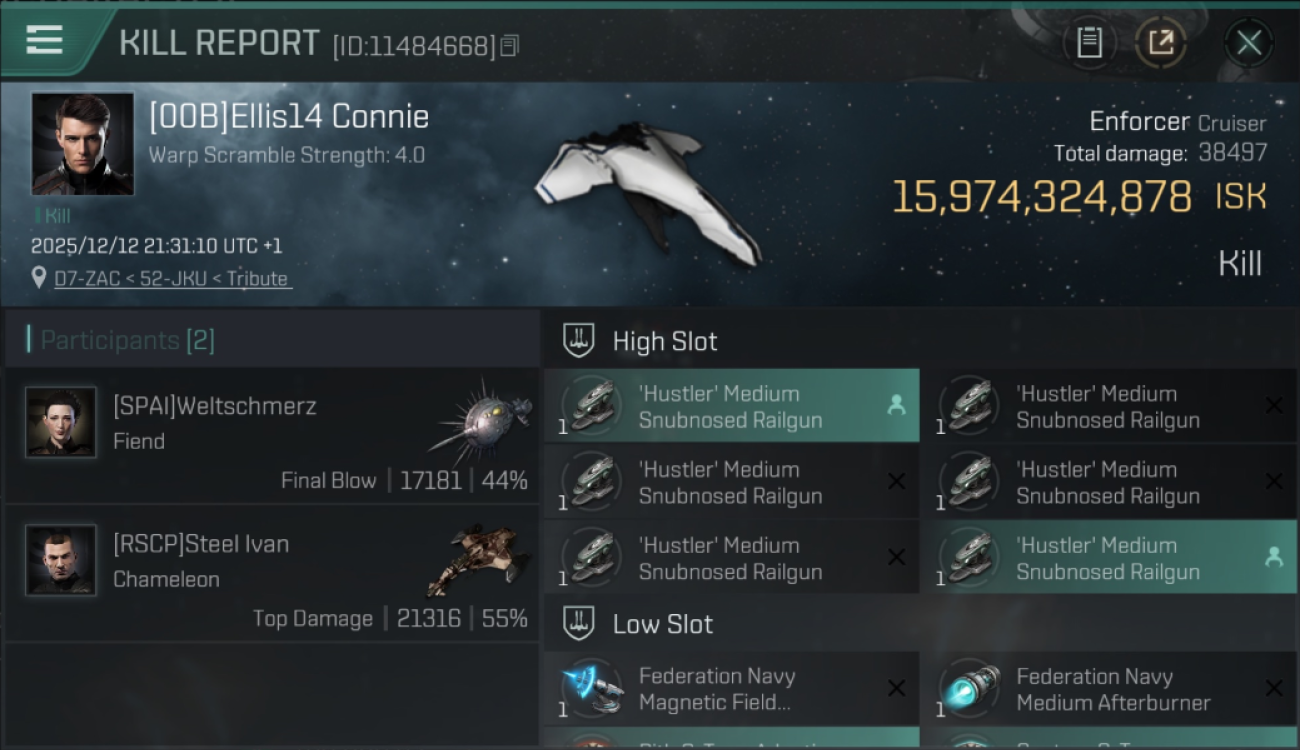Click the Weltschmerz participant row
Screen dimensions: 1300x750
(272, 435)
